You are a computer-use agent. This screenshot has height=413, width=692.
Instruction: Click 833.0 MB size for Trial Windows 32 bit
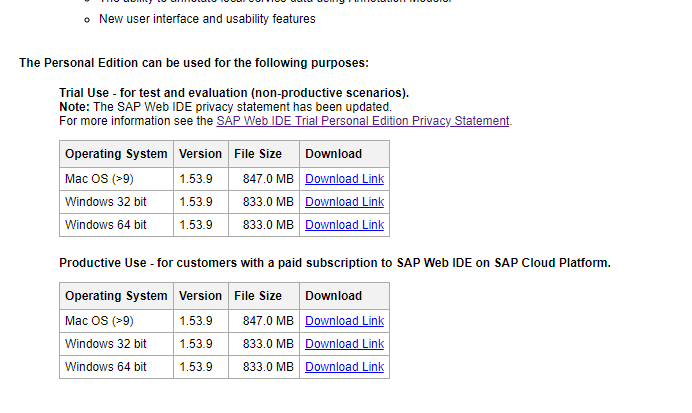tap(268, 202)
